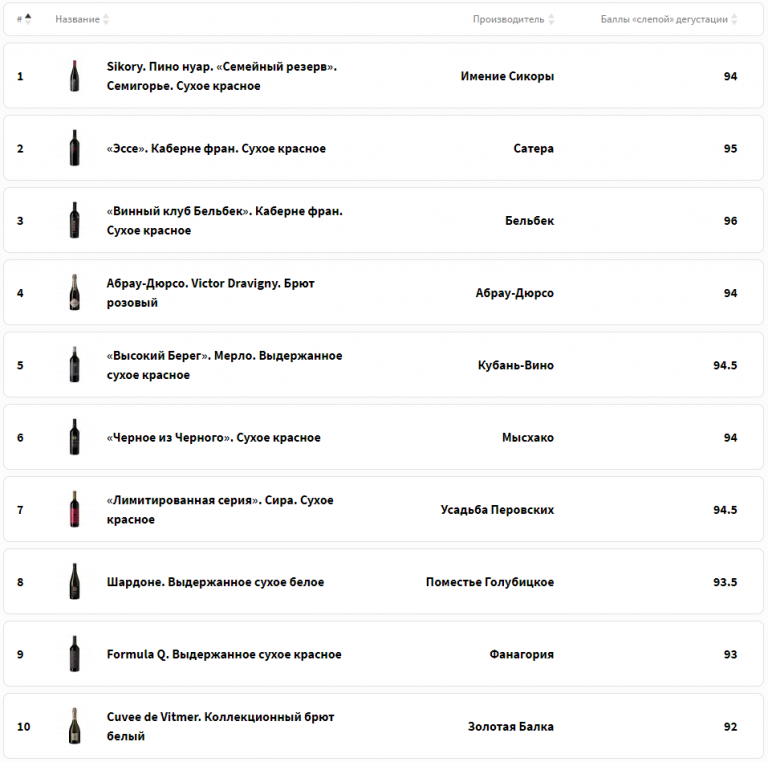Click the Sikory Pinot Noir bottle image

pos(74,76)
